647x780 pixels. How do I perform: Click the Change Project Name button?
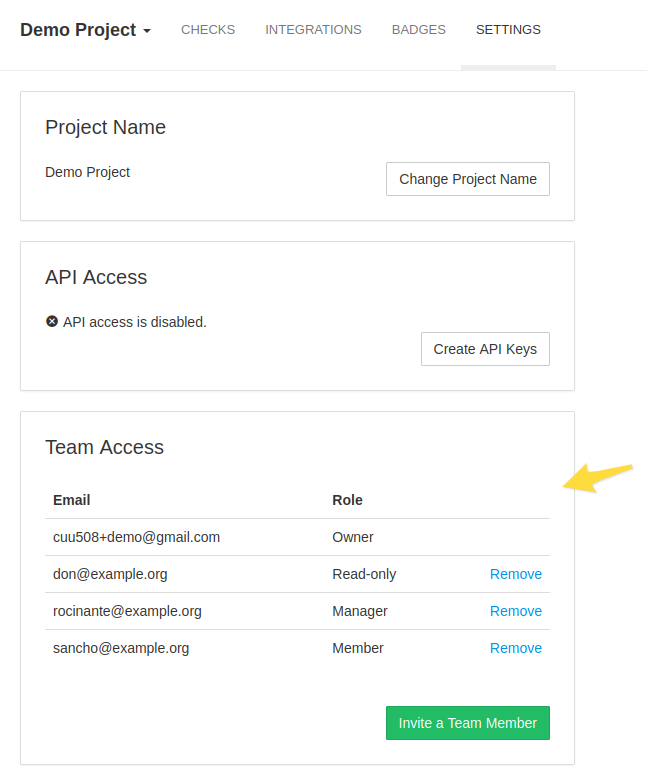coord(467,179)
